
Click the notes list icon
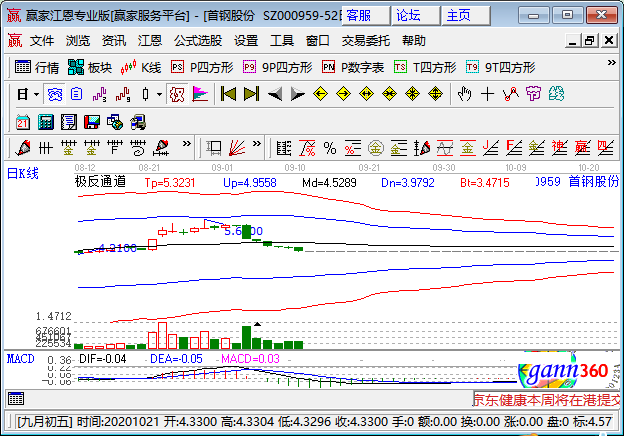click(69, 122)
